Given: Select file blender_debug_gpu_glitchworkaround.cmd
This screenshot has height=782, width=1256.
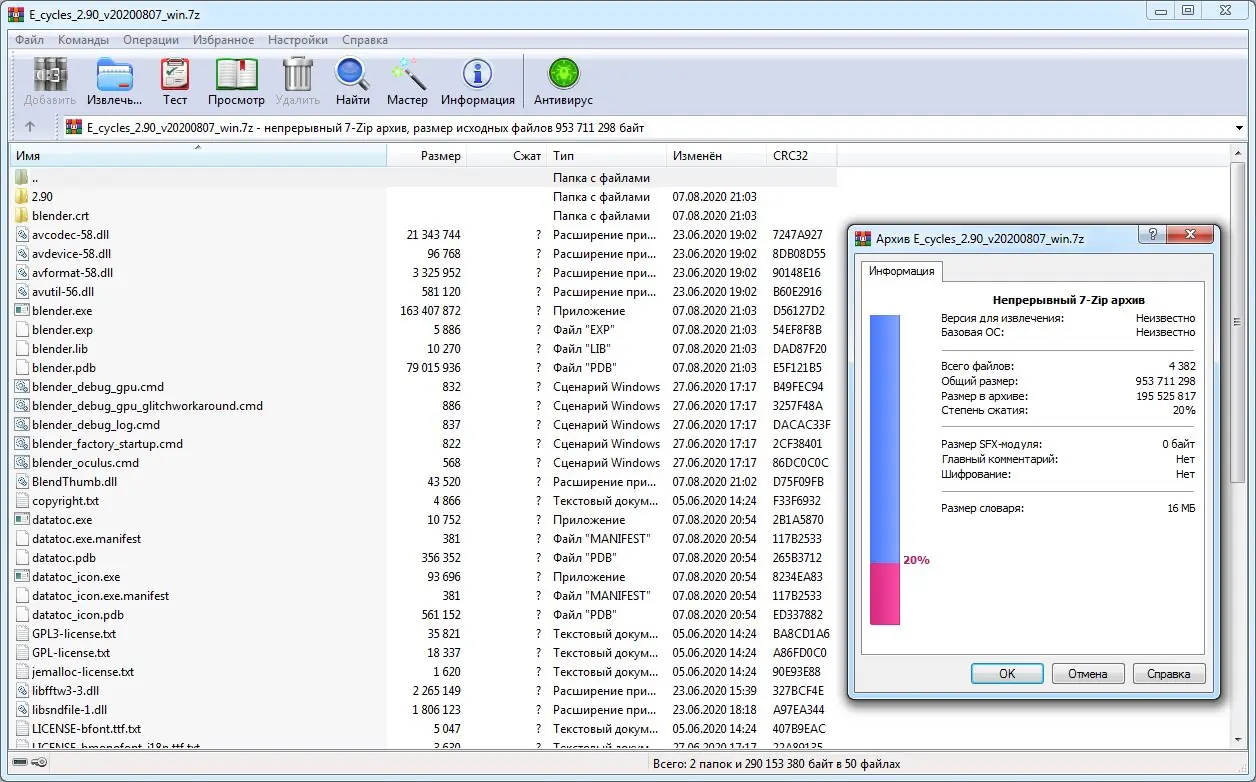Looking at the screenshot, I should tap(147, 406).
